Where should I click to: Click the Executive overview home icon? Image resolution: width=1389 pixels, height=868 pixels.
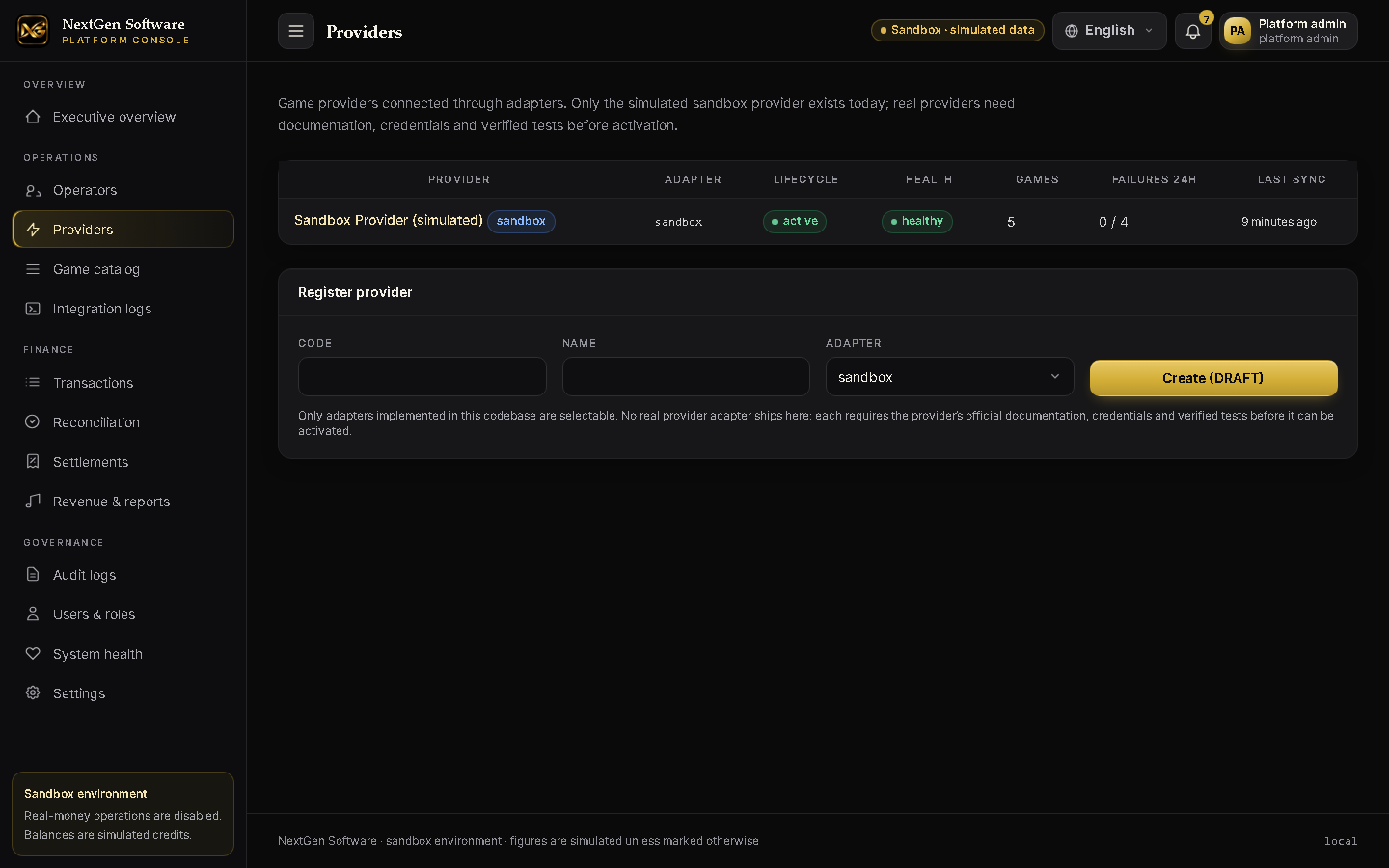tap(33, 117)
